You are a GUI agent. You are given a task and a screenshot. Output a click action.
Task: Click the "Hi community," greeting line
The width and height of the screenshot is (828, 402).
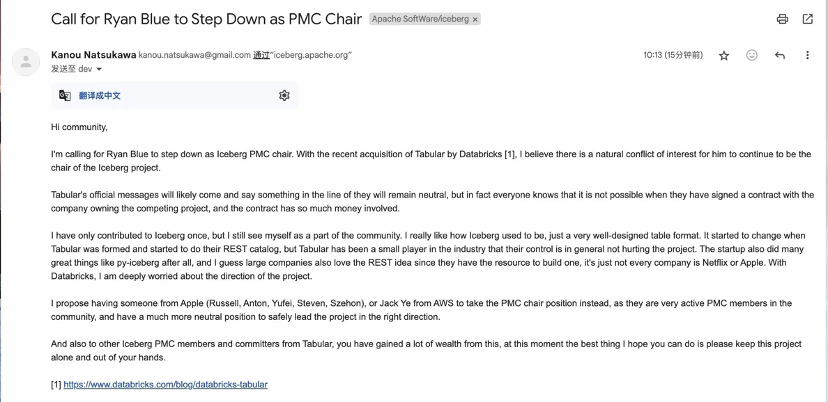[79, 127]
